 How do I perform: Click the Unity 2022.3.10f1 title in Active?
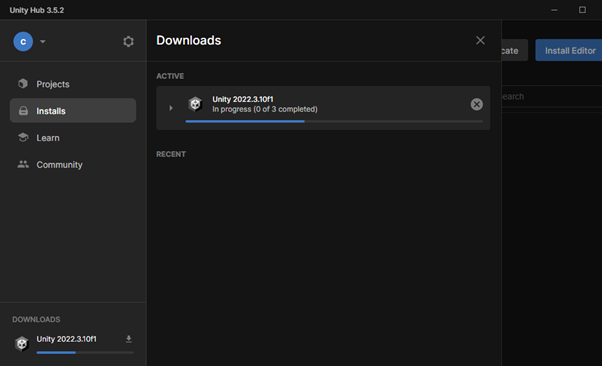click(x=243, y=99)
